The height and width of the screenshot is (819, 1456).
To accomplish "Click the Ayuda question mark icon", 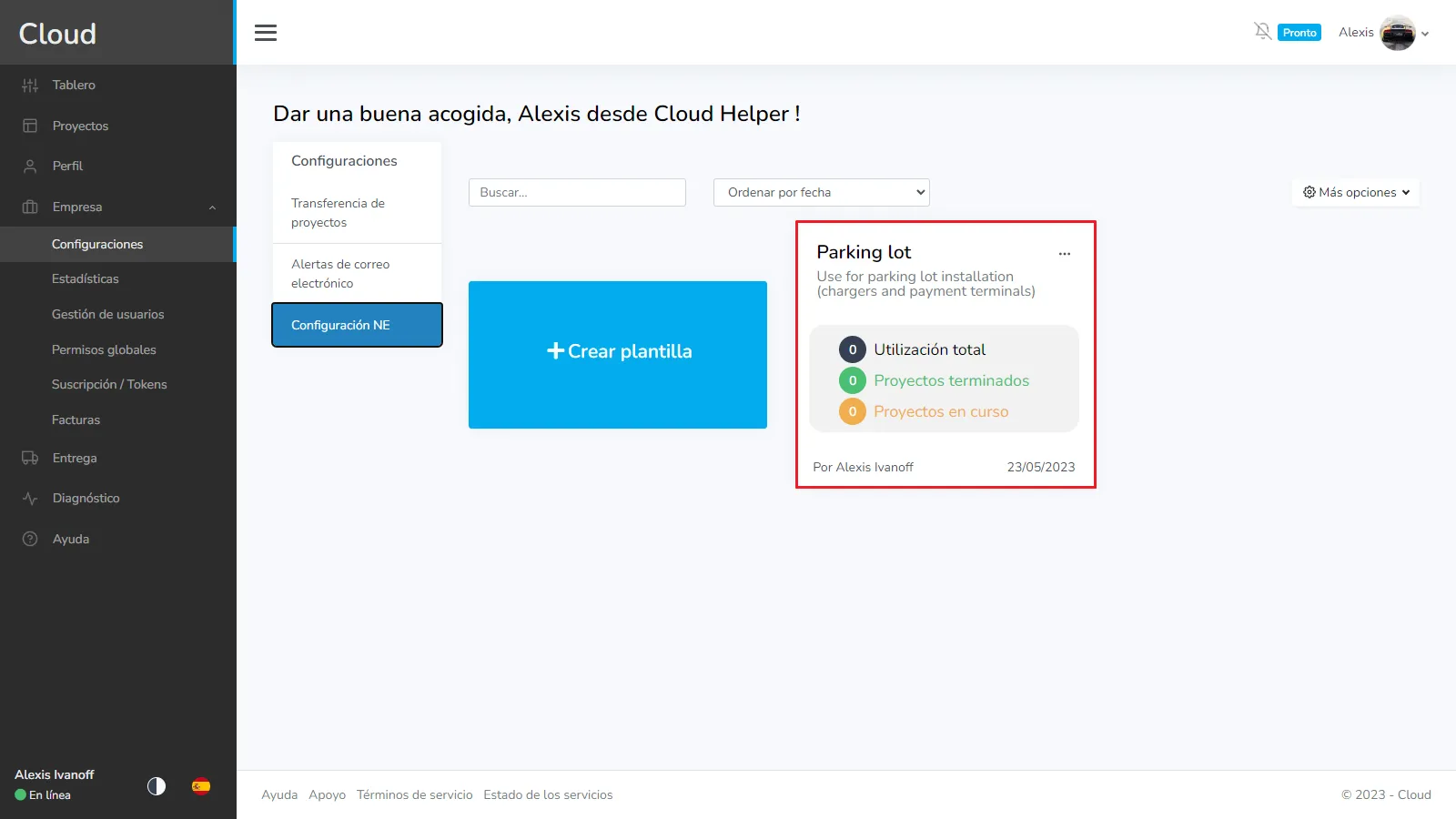I will pos(30,539).
